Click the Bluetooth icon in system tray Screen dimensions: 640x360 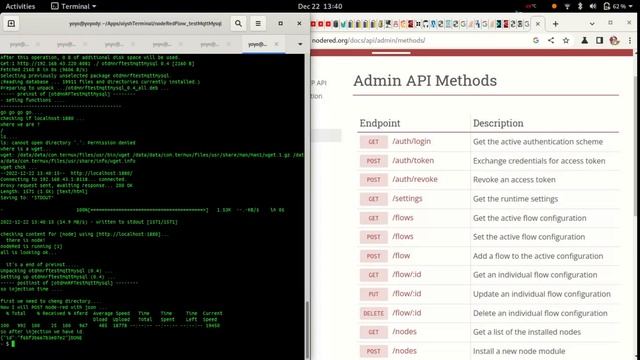580,6
